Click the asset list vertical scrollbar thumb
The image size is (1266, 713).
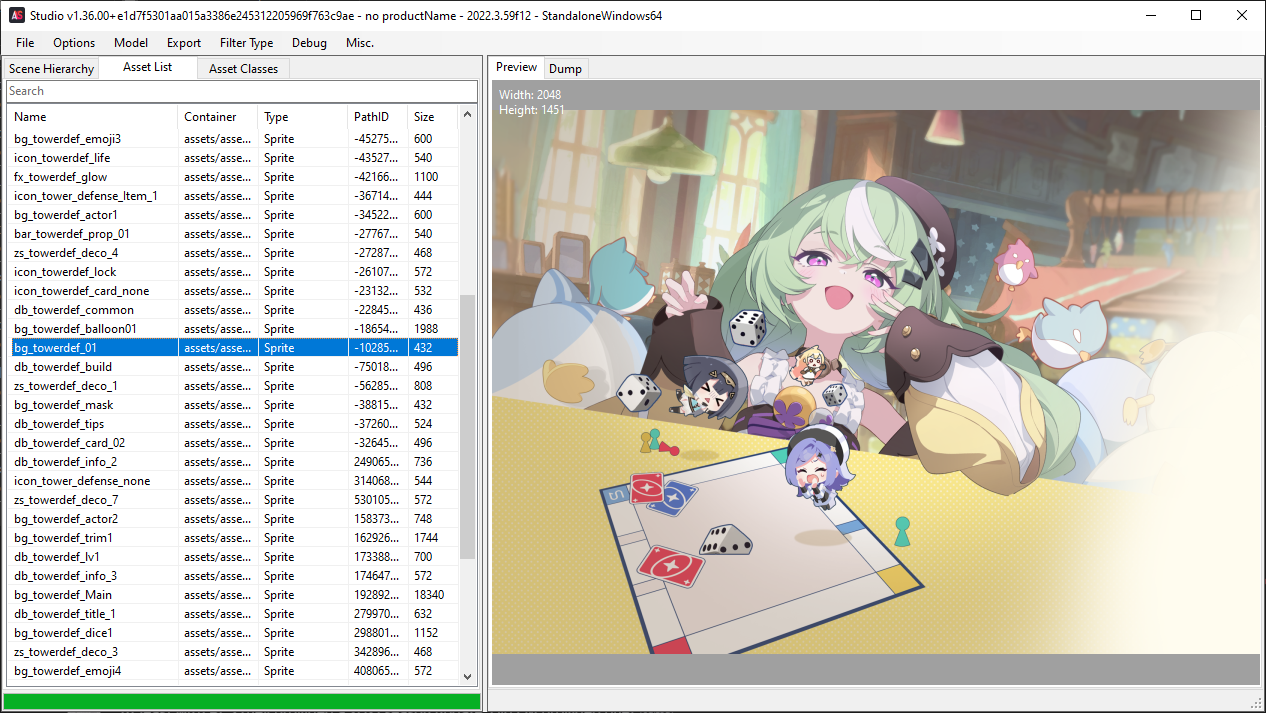(x=467, y=427)
